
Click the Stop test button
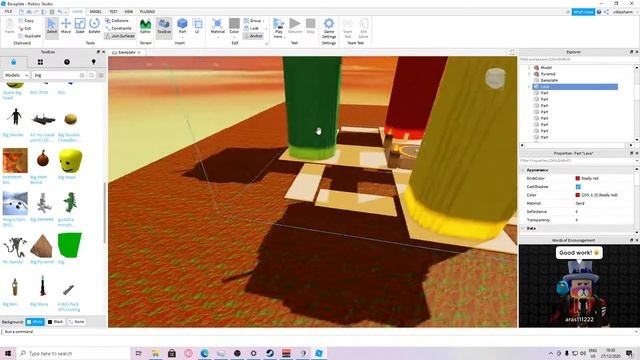(x=311, y=26)
